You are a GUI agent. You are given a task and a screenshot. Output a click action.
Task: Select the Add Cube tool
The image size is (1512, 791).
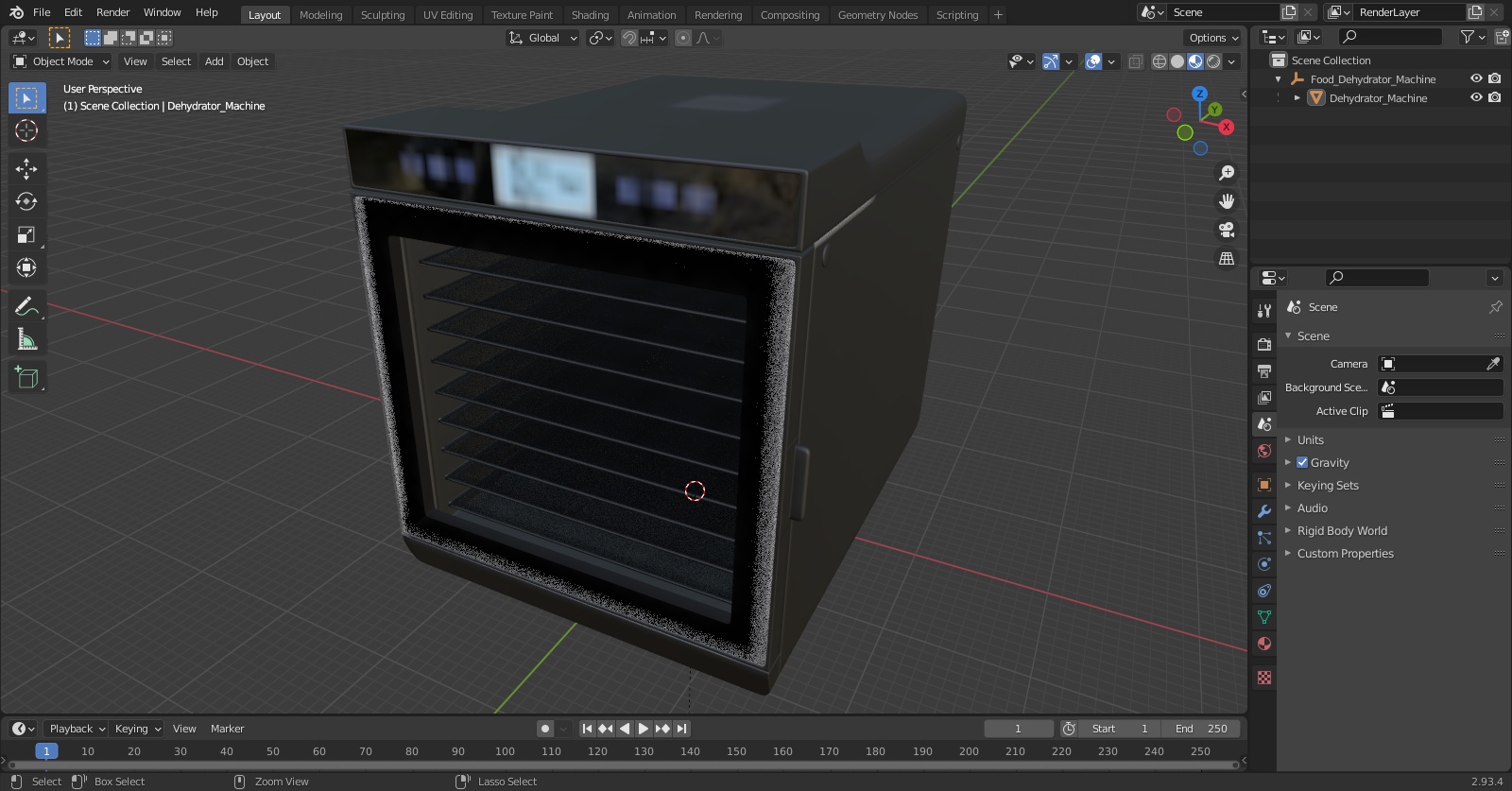click(26, 378)
